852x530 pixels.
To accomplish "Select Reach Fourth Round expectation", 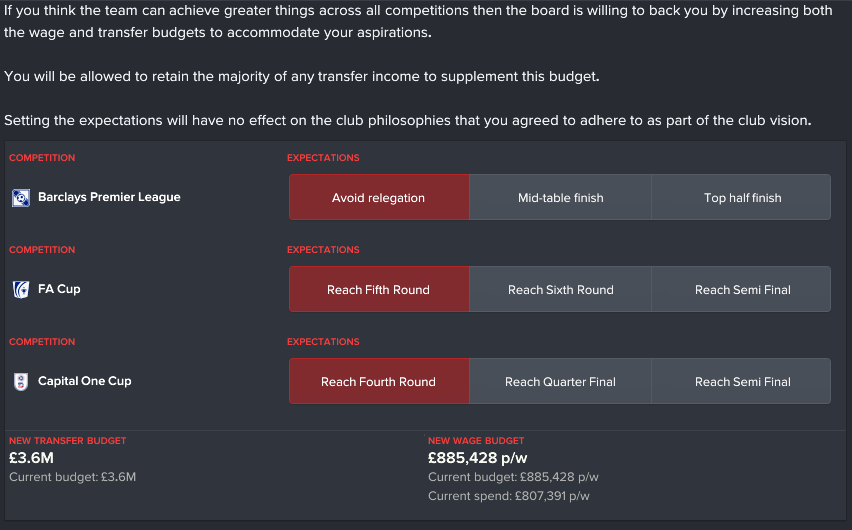I will click(379, 382).
